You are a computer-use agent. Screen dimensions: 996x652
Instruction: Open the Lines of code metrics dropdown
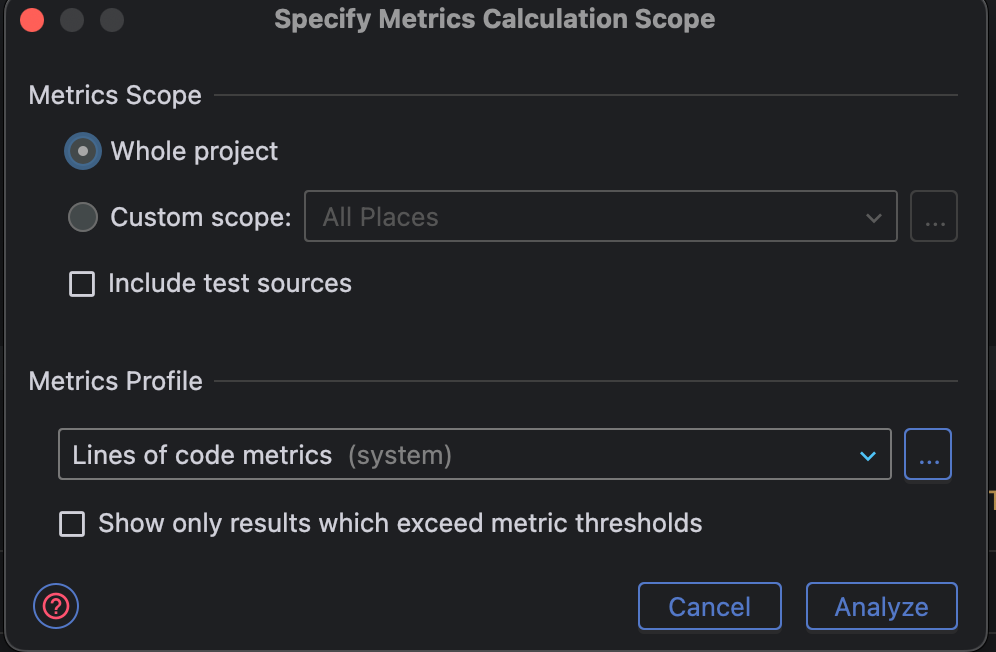[474, 454]
